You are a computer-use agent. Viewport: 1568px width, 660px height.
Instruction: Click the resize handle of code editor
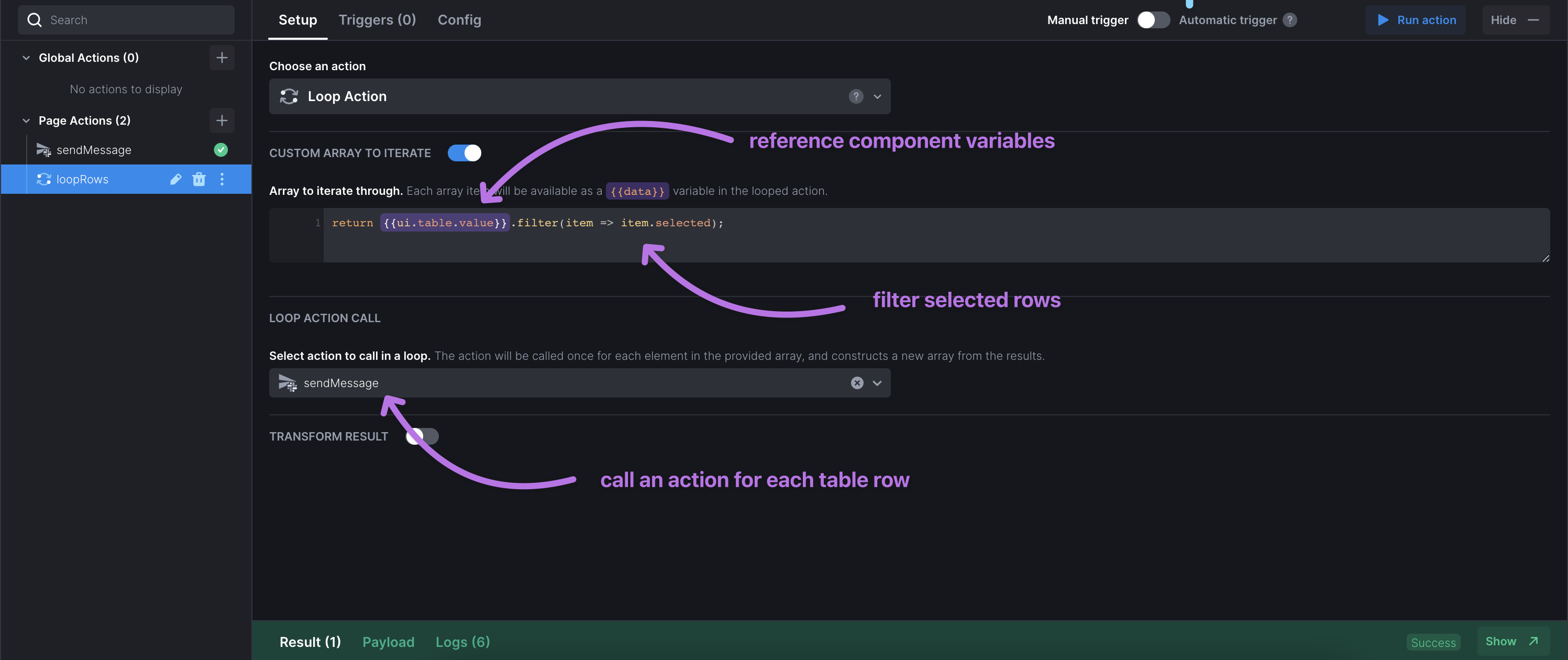pyautogui.click(x=1545, y=258)
